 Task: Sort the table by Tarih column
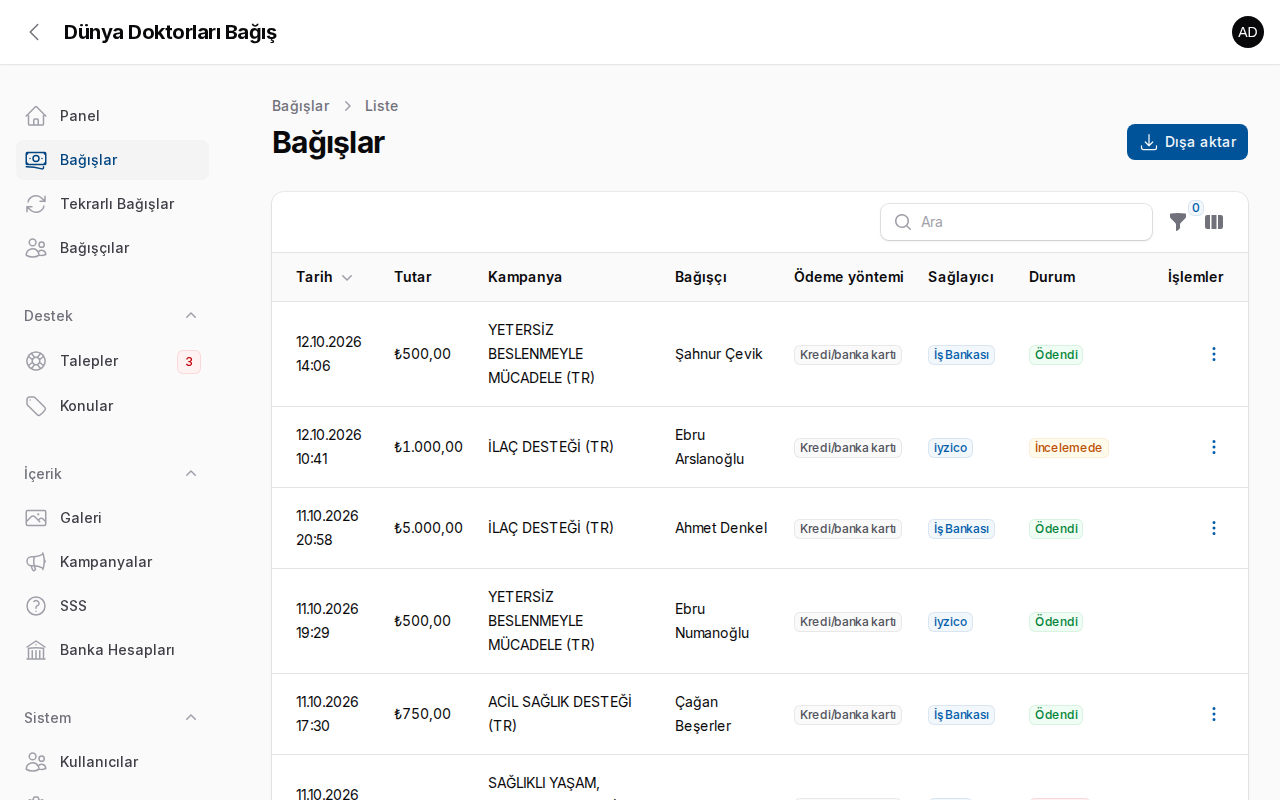click(x=324, y=277)
